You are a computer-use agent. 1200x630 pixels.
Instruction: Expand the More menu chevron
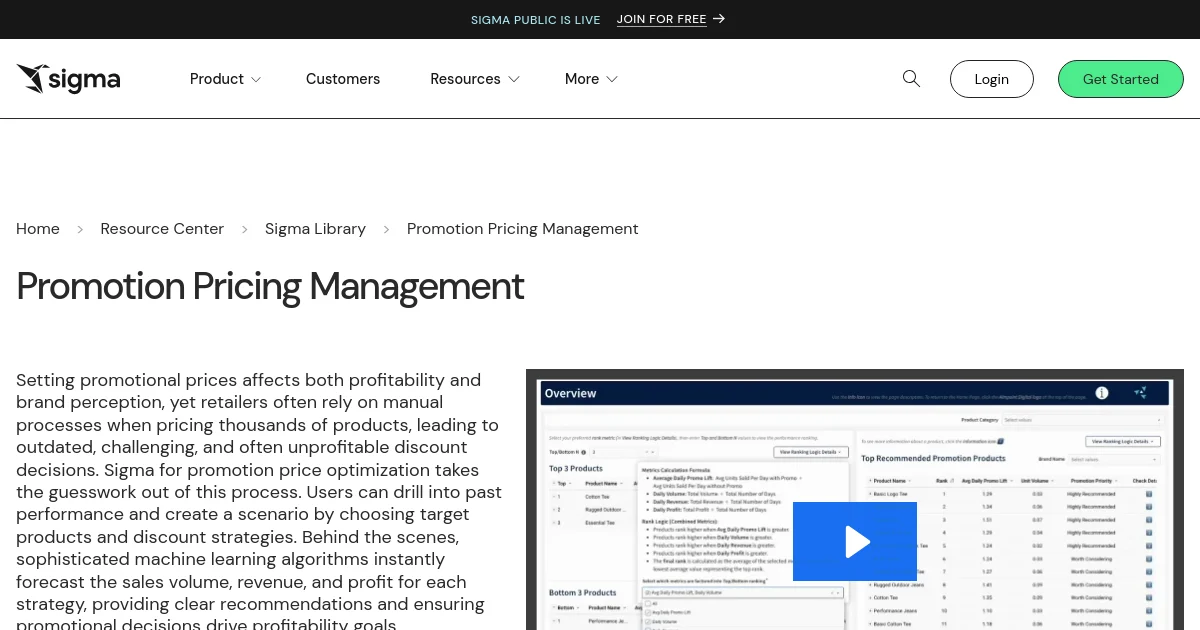coord(612,79)
